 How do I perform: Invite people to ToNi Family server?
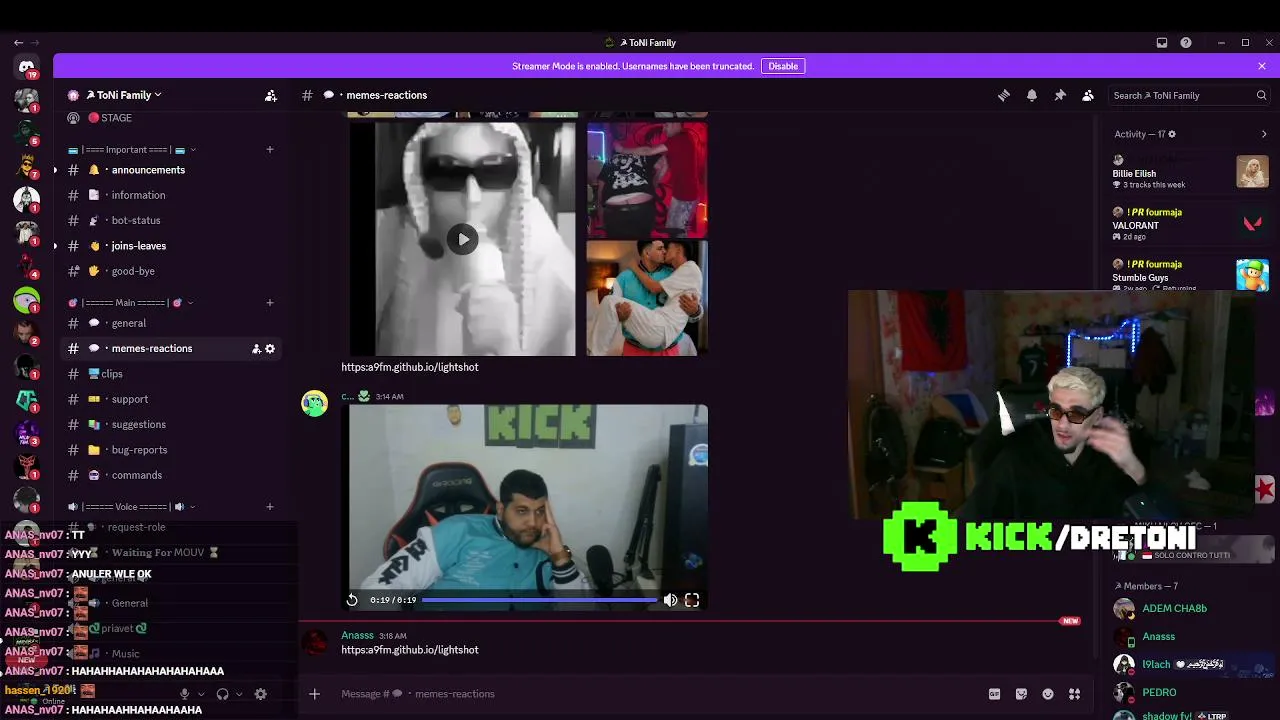[x=271, y=95]
